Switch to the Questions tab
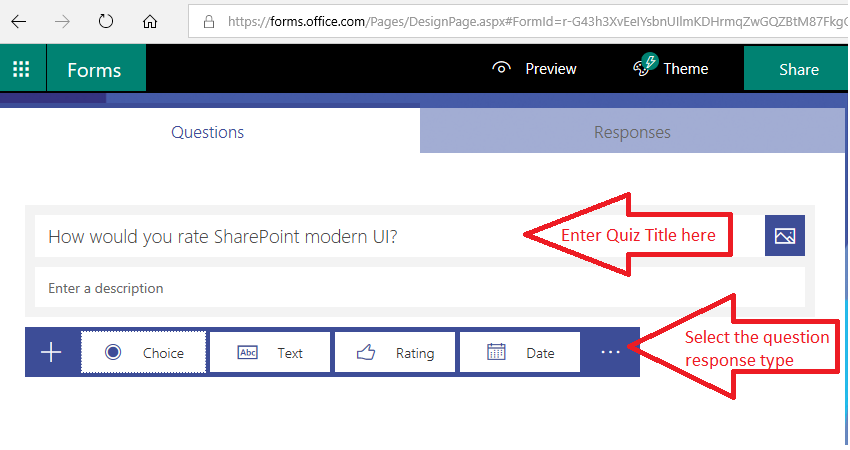Image resolution: width=850 pixels, height=450 pixels. coord(210,131)
